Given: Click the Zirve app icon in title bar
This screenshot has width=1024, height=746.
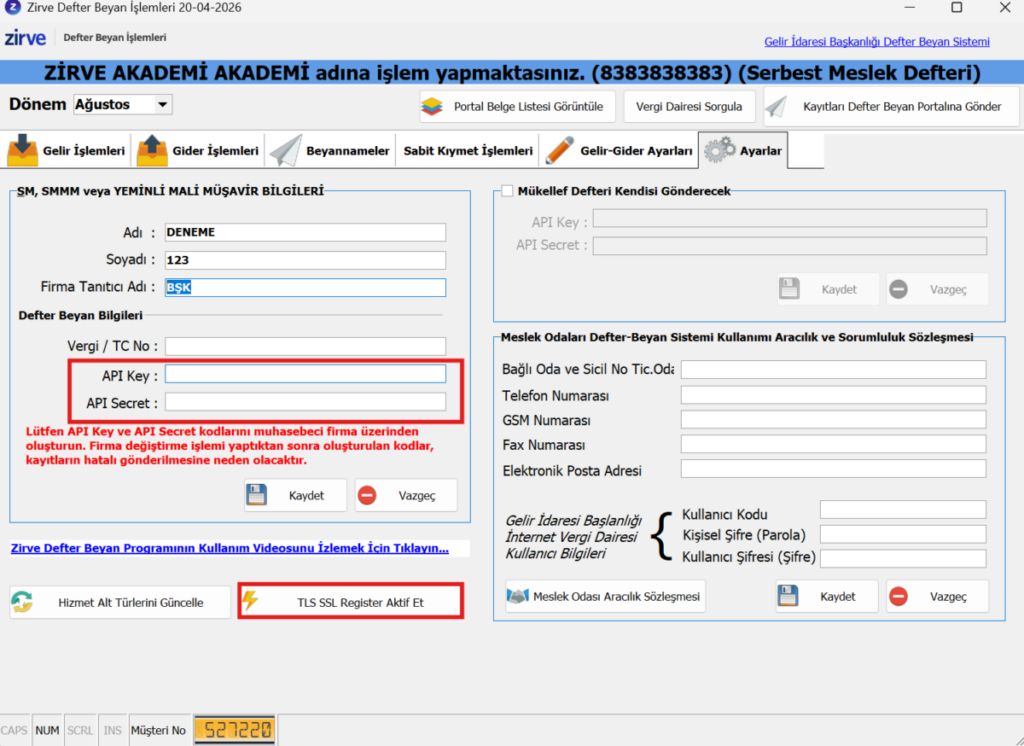Looking at the screenshot, I should (12, 8).
